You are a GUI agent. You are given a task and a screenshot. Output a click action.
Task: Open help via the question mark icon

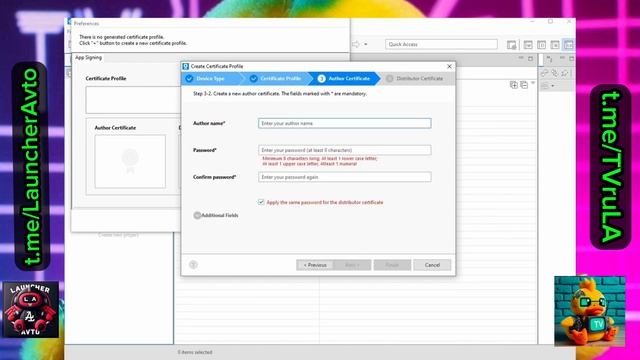click(x=193, y=264)
